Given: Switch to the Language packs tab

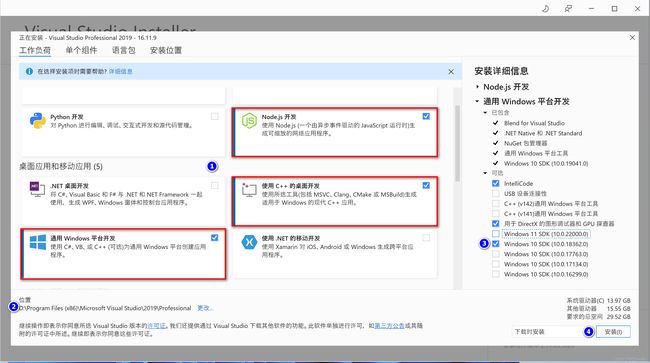Looking at the screenshot, I should 124,50.
